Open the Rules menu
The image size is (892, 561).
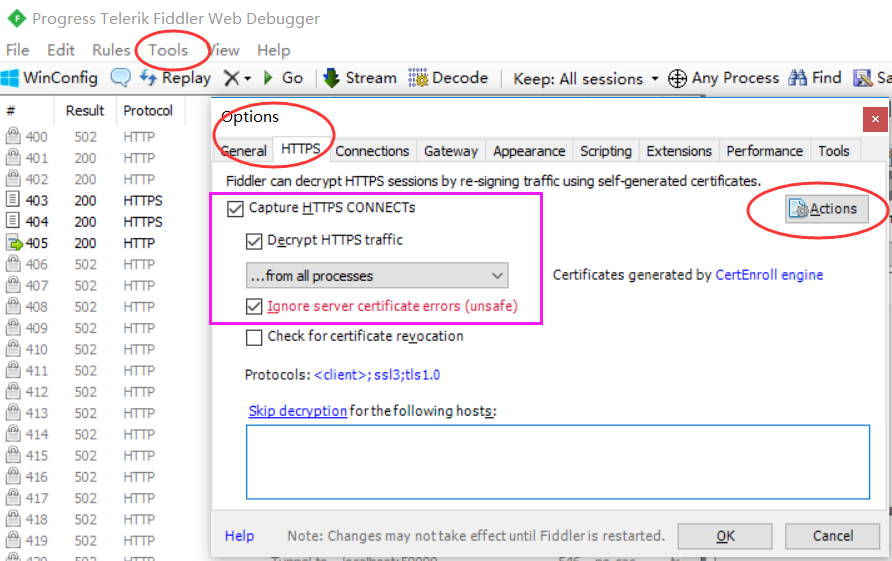pos(112,50)
